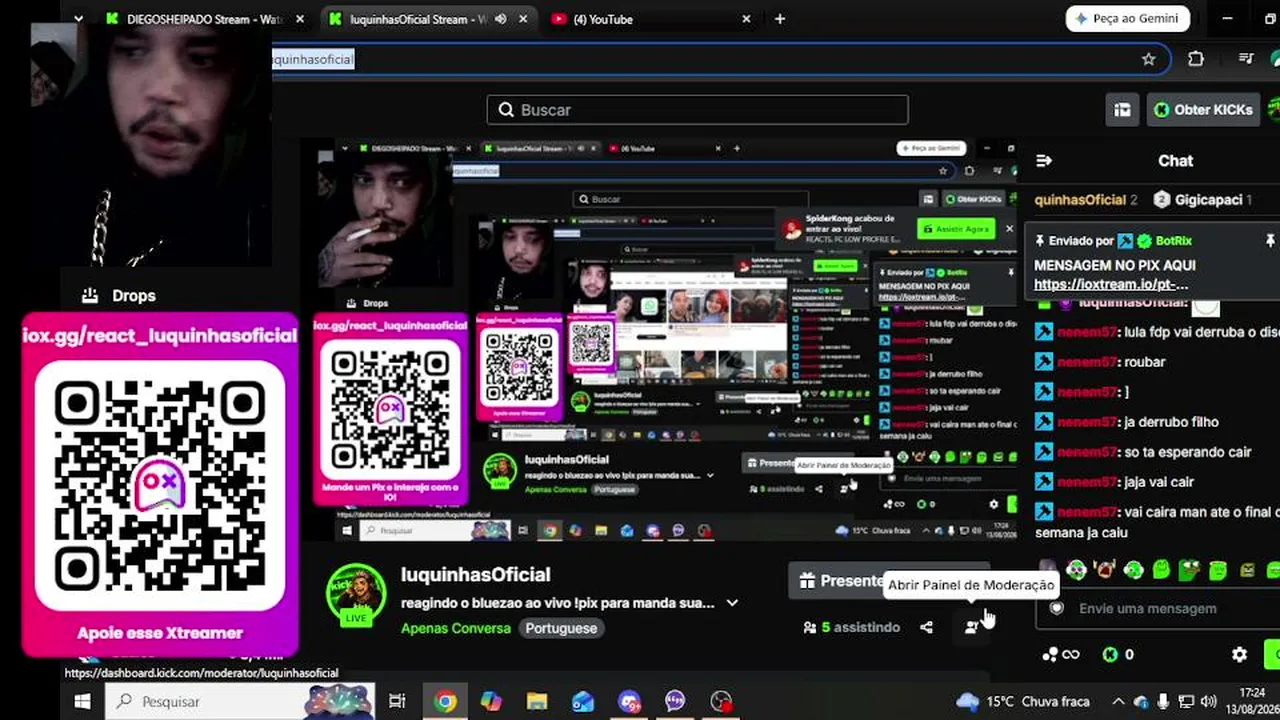
Task: Open Chrome extensions puzzle icon
Action: pyautogui.click(x=1196, y=59)
